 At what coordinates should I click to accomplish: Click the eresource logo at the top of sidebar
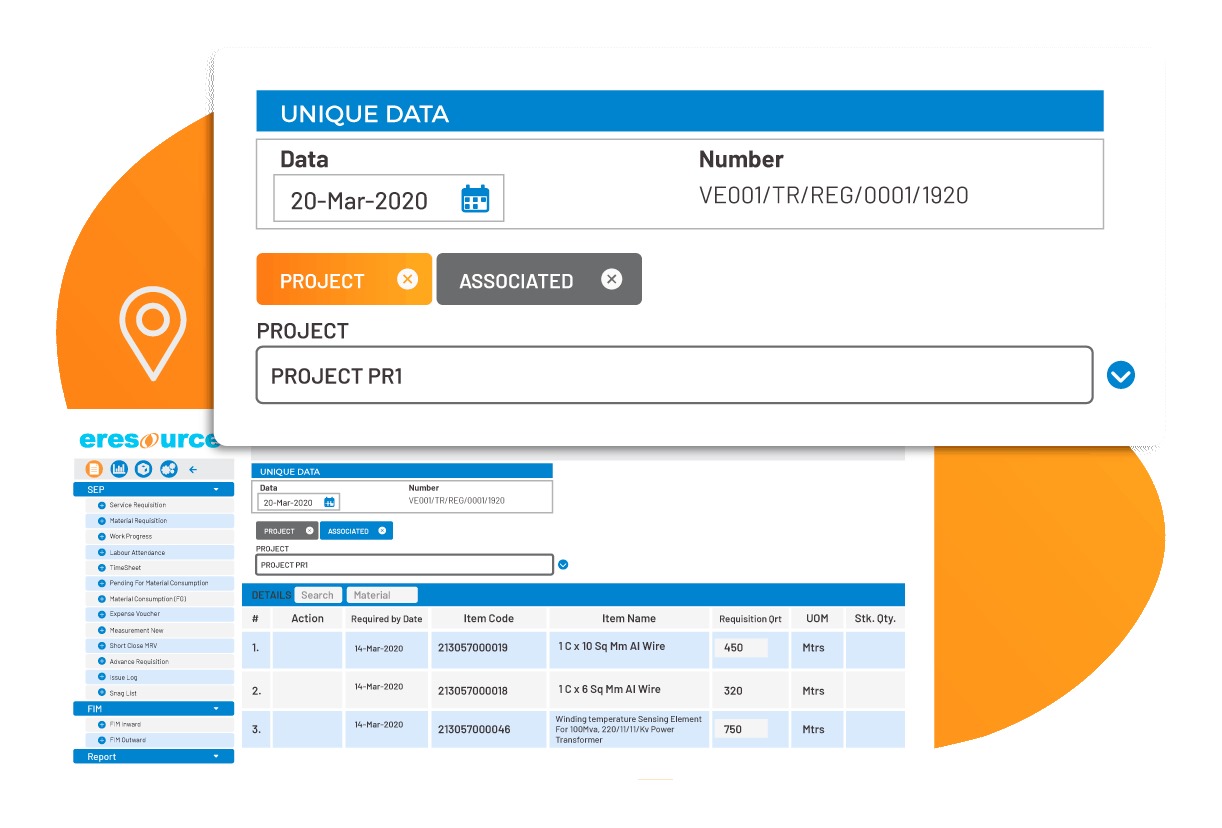click(x=150, y=441)
